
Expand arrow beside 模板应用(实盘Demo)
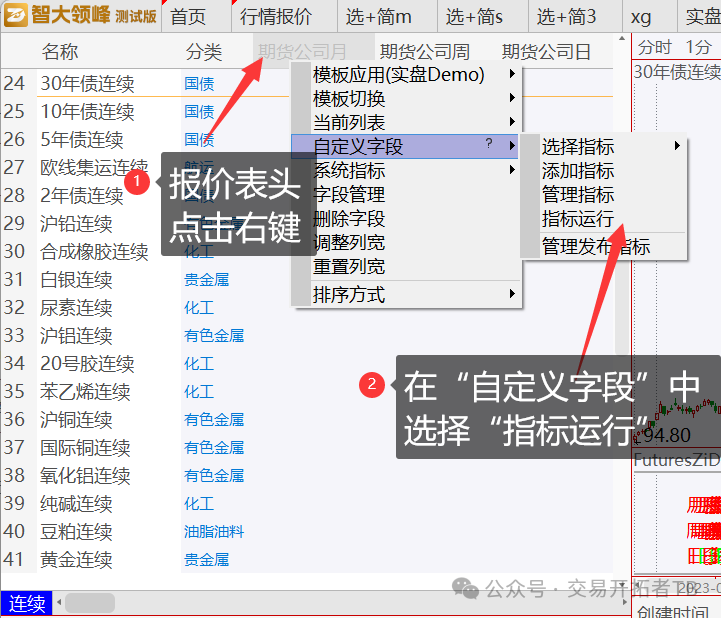[x=512, y=74]
